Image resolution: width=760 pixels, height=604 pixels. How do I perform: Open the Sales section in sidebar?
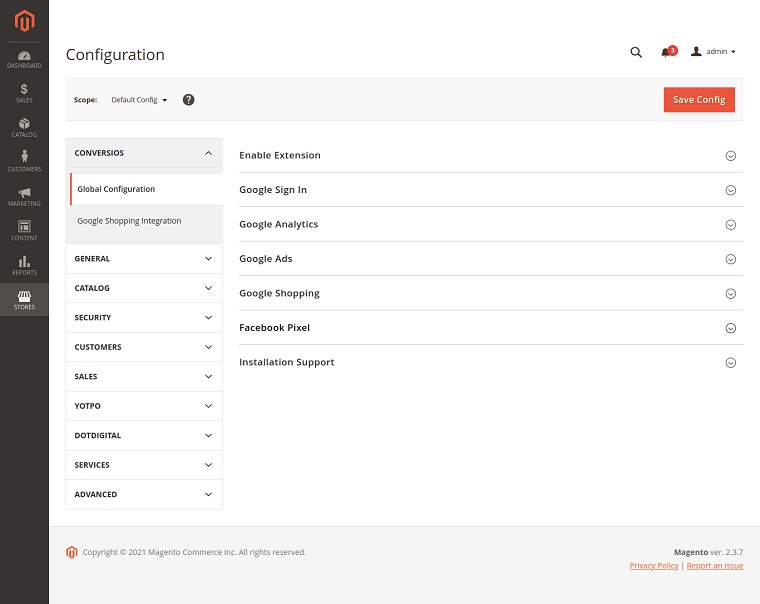pyautogui.click(x=24, y=93)
